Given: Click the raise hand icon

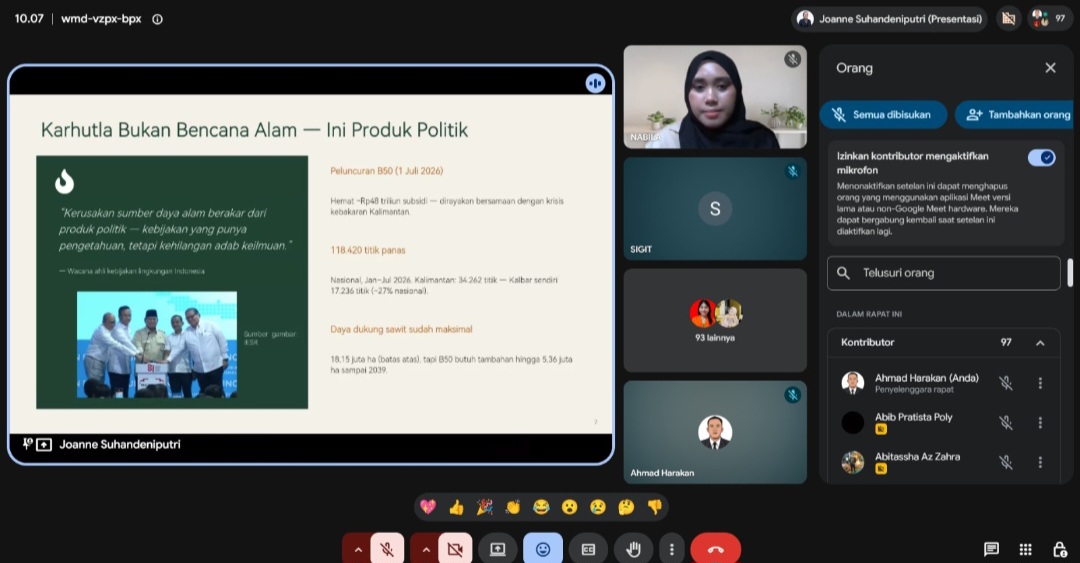Looking at the screenshot, I should tap(634, 549).
